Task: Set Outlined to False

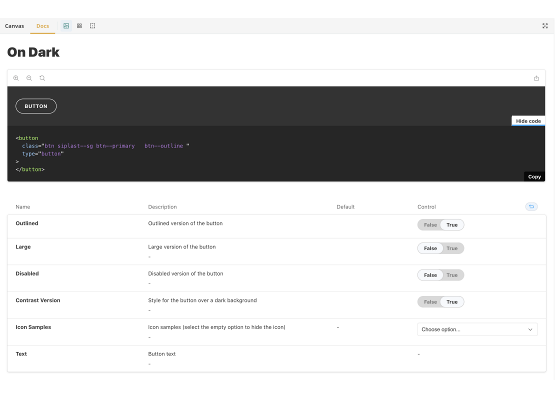Action: click(430, 225)
